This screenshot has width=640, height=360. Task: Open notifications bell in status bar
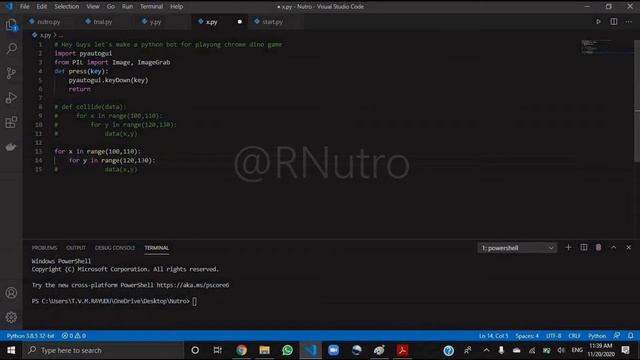pyautogui.click(x=631, y=336)
